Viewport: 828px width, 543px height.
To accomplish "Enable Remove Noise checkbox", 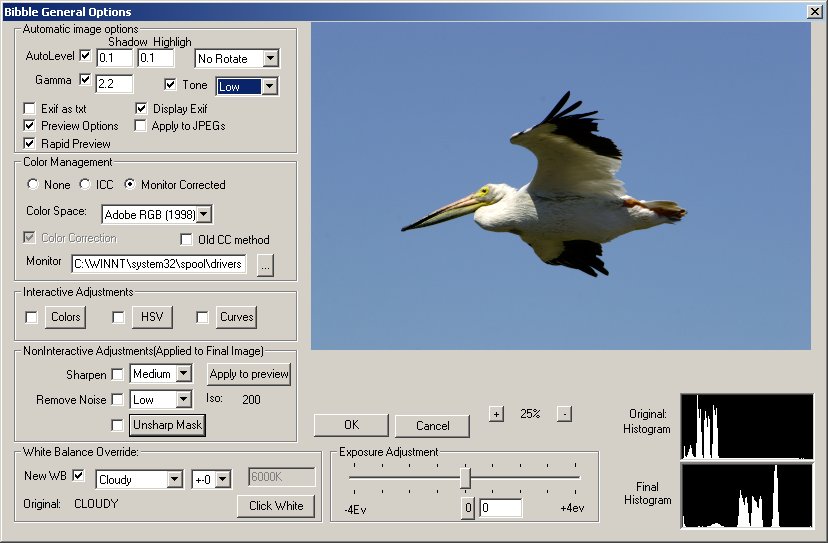I will coord(117,399).
